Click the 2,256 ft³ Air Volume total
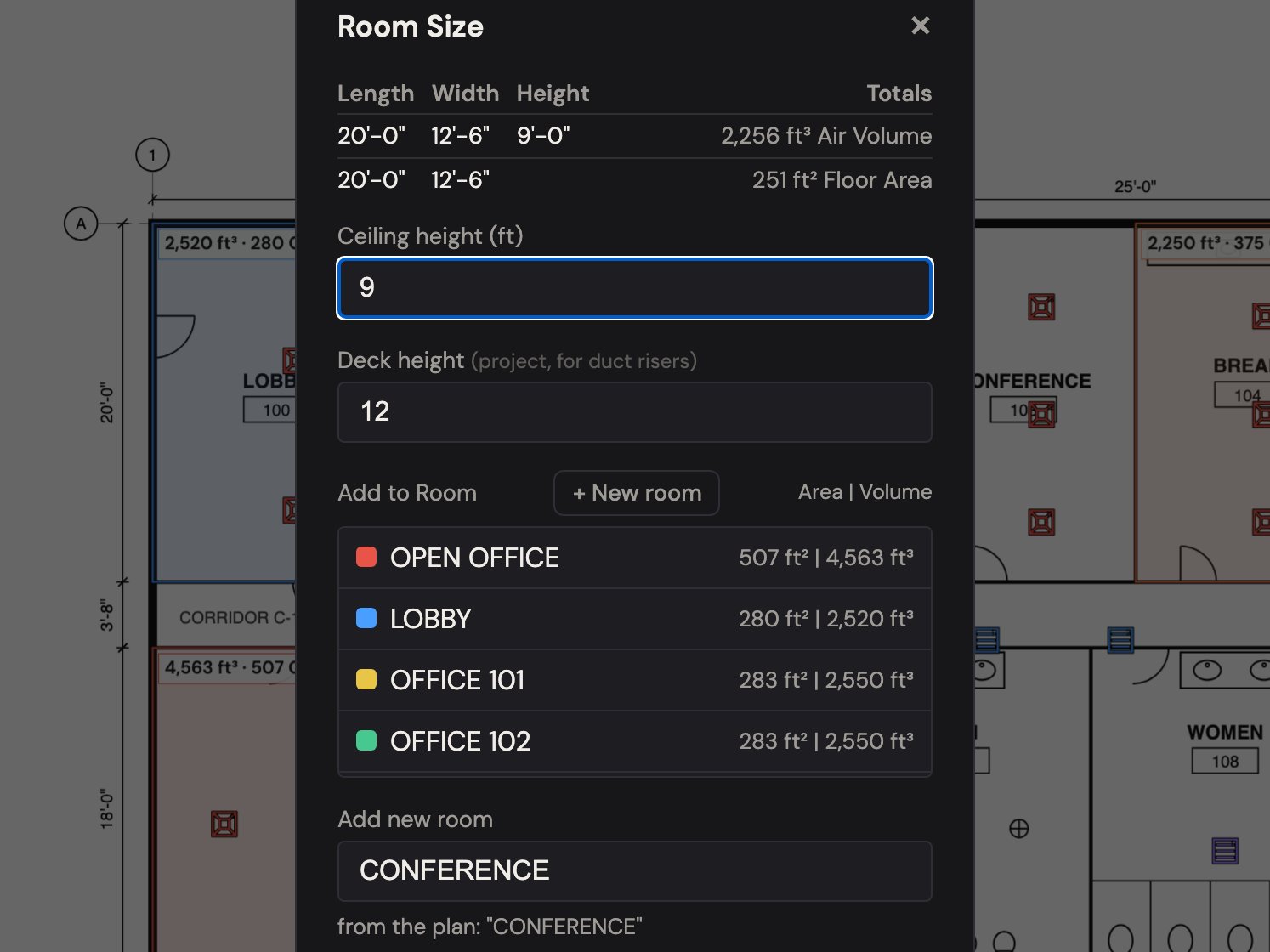The width and height of the screenshot is (1270, 952). (826, 136)
